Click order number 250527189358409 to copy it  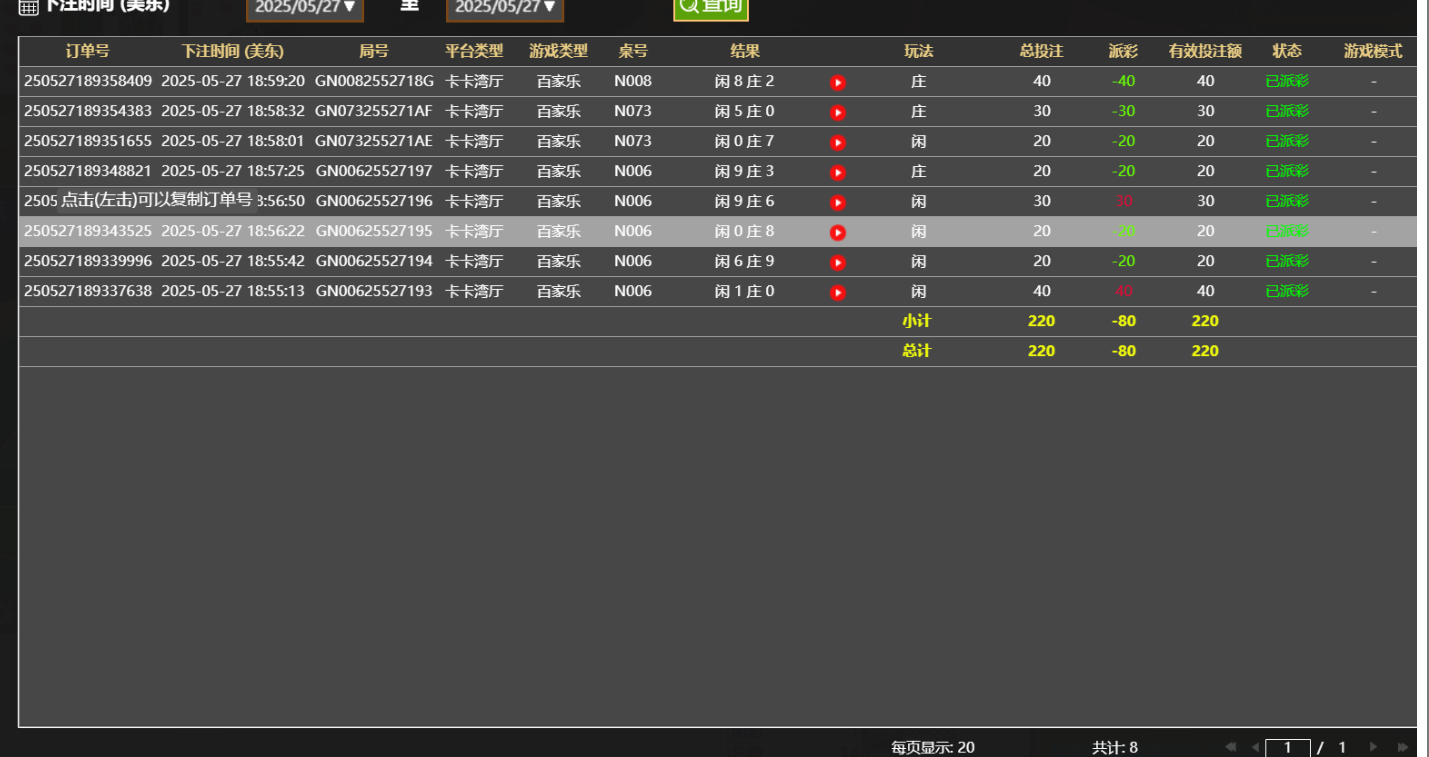coord(86,81)
